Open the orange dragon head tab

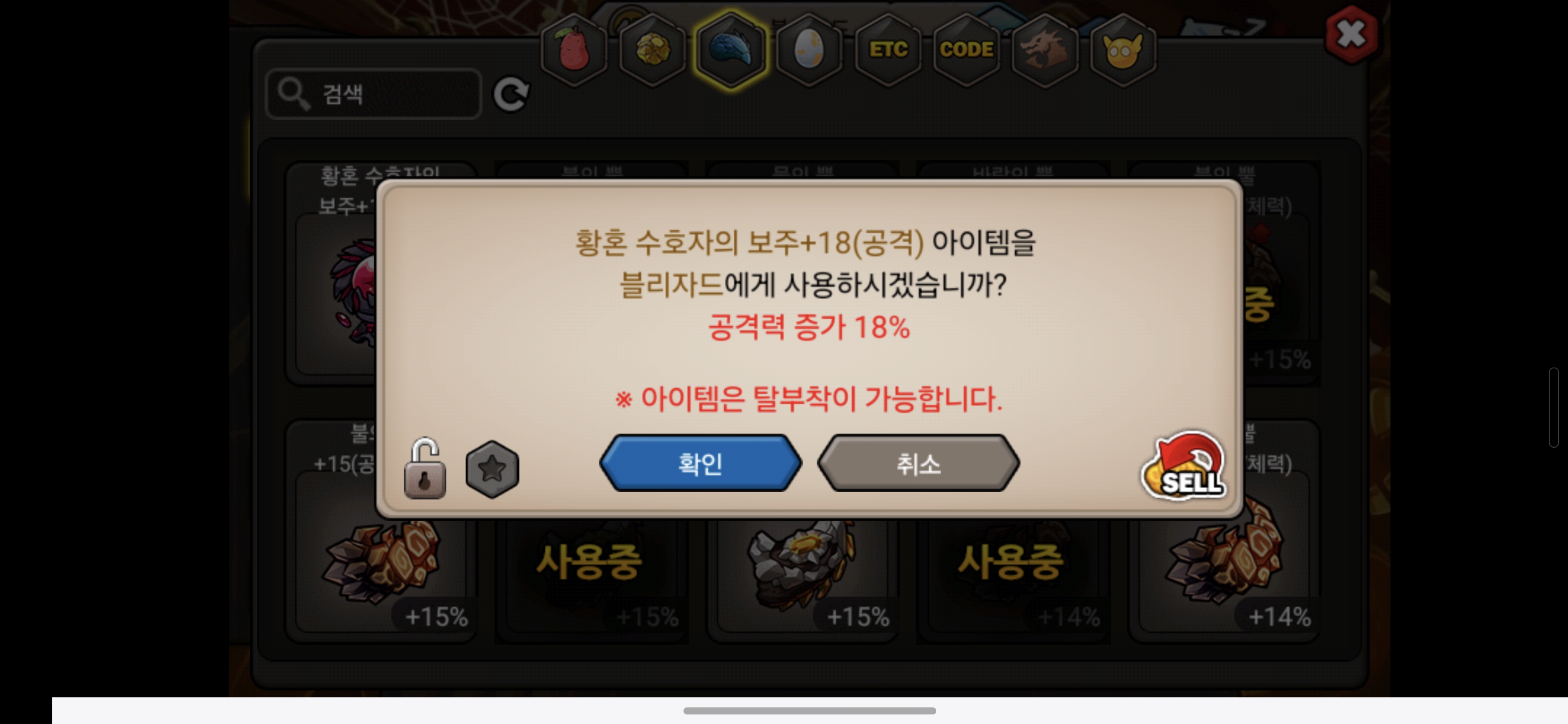coord(1044,50)
